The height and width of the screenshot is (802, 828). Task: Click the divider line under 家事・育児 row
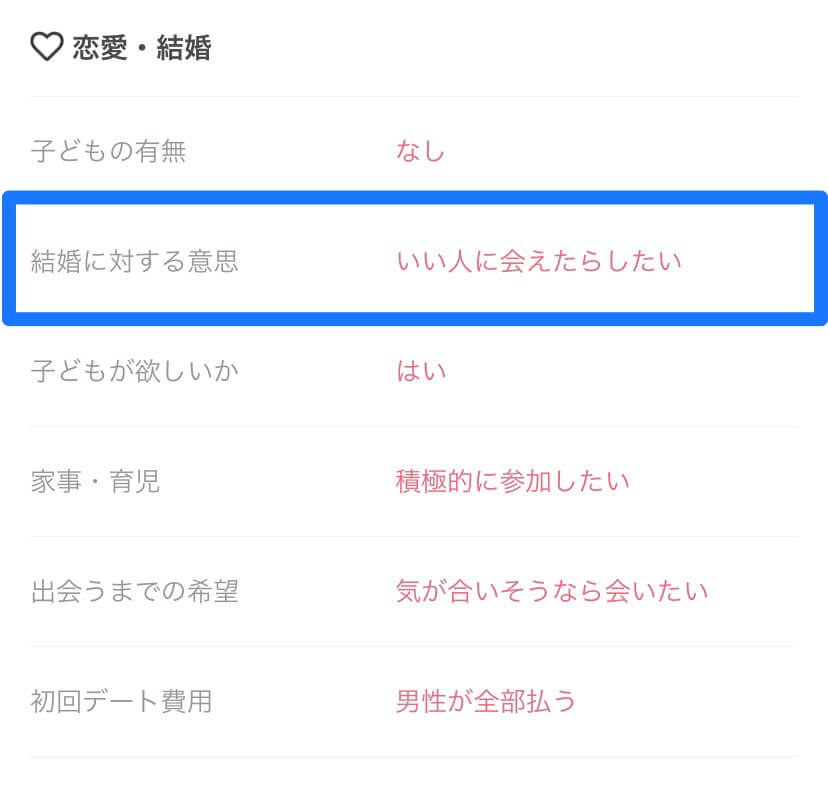pos(415,536)
